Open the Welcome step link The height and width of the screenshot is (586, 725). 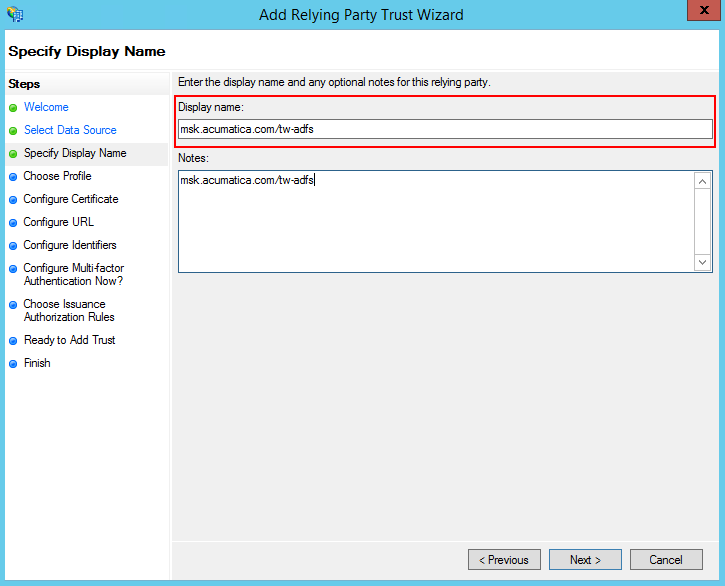coord(46,107)
